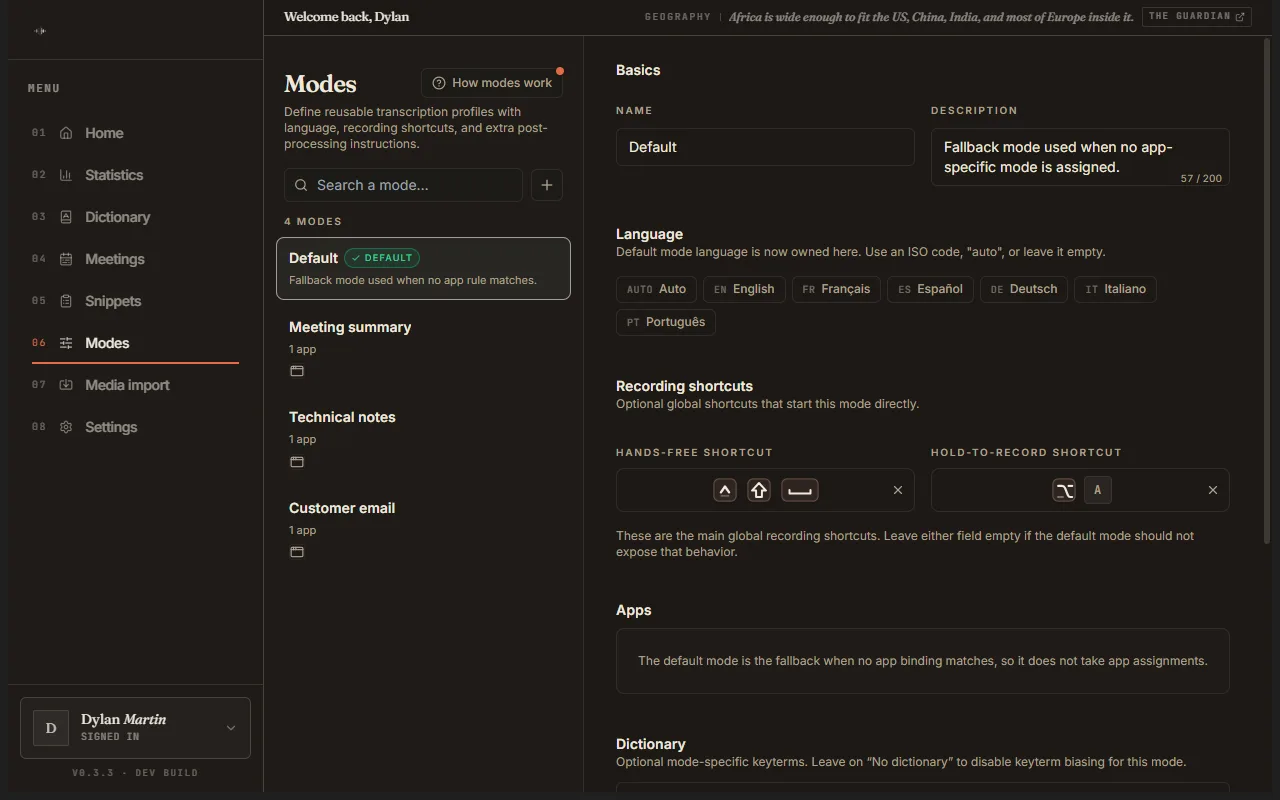Click the plus icon to add a mode
This screenshot has height=800, width=1280.
click(x=546, y=185)
